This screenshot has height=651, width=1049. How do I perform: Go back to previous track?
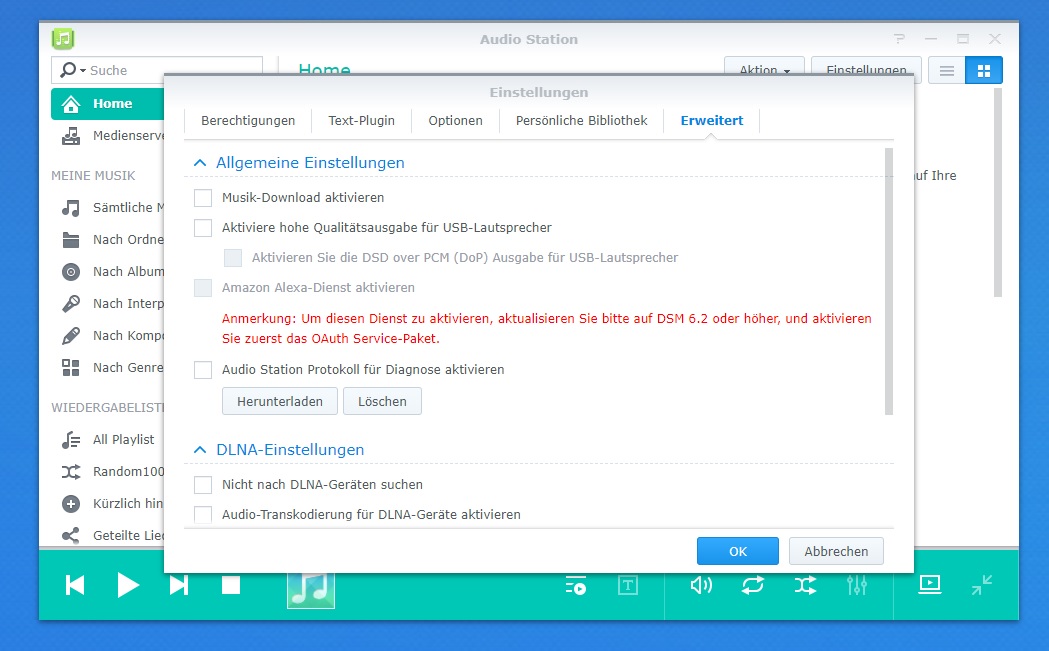[75, 585]
